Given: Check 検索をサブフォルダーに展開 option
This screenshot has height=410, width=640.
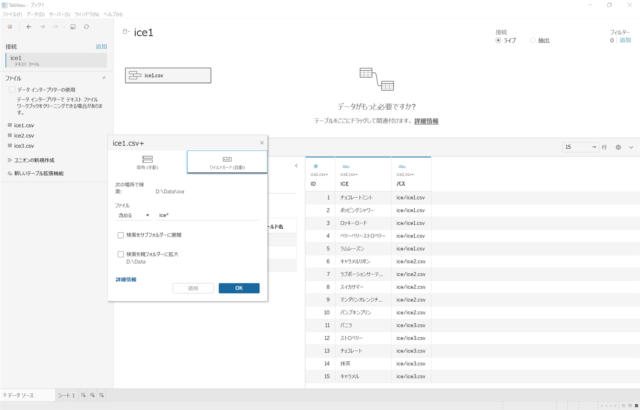Looking at the screenshot, I should tap(120, 235).
